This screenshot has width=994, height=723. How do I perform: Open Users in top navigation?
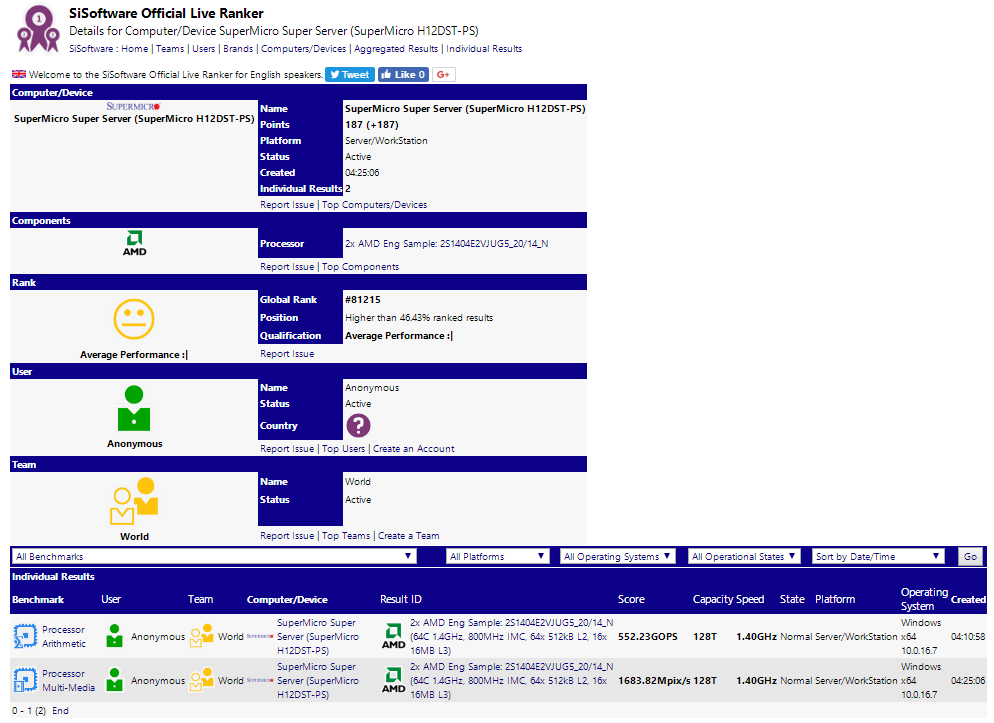coord(203,49)
